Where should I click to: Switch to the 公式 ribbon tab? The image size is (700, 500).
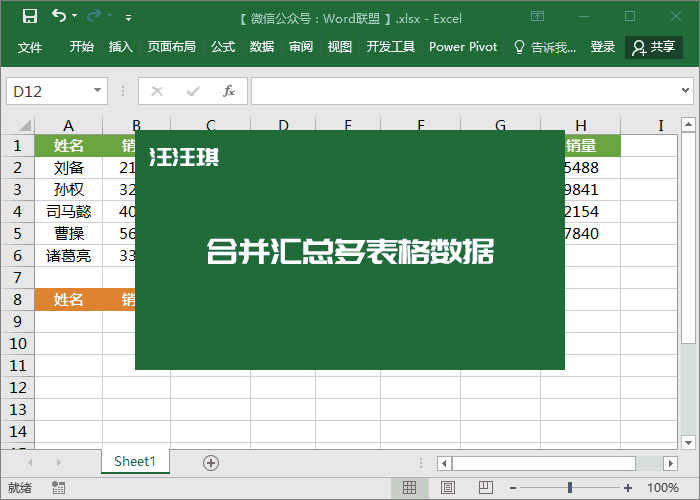pos(223,47)
